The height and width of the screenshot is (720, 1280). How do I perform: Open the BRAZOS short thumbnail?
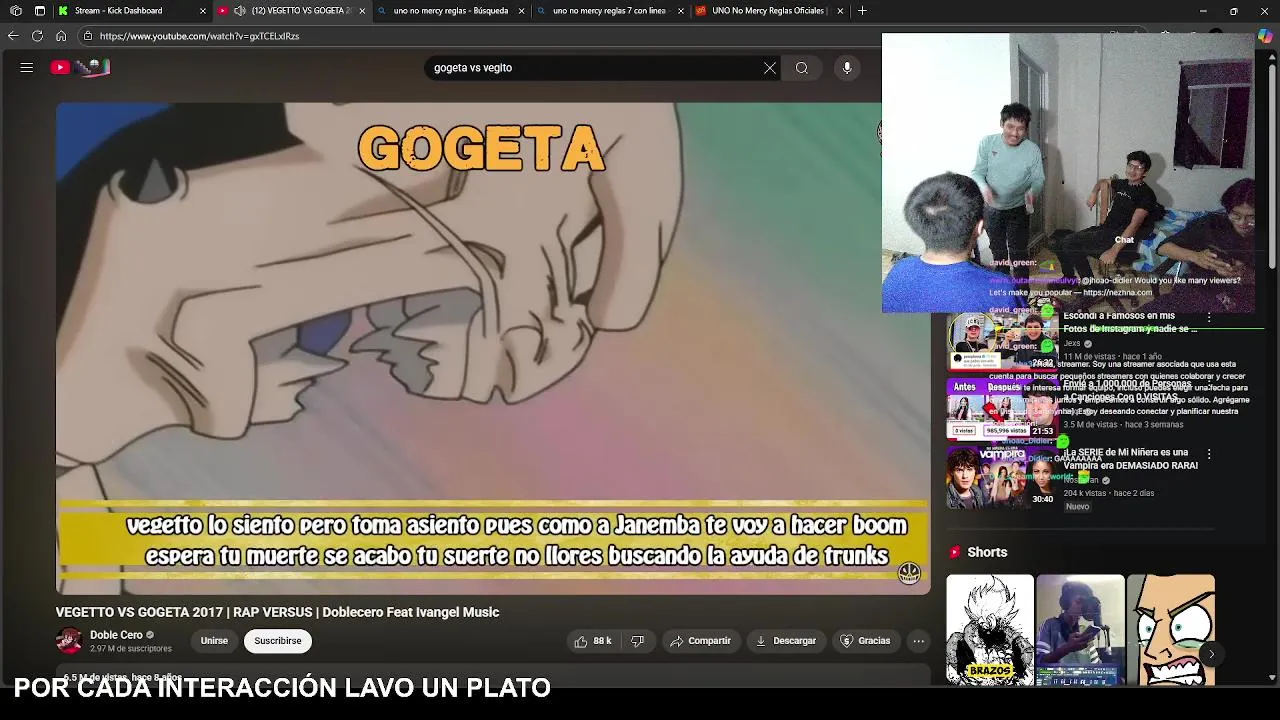990,630
